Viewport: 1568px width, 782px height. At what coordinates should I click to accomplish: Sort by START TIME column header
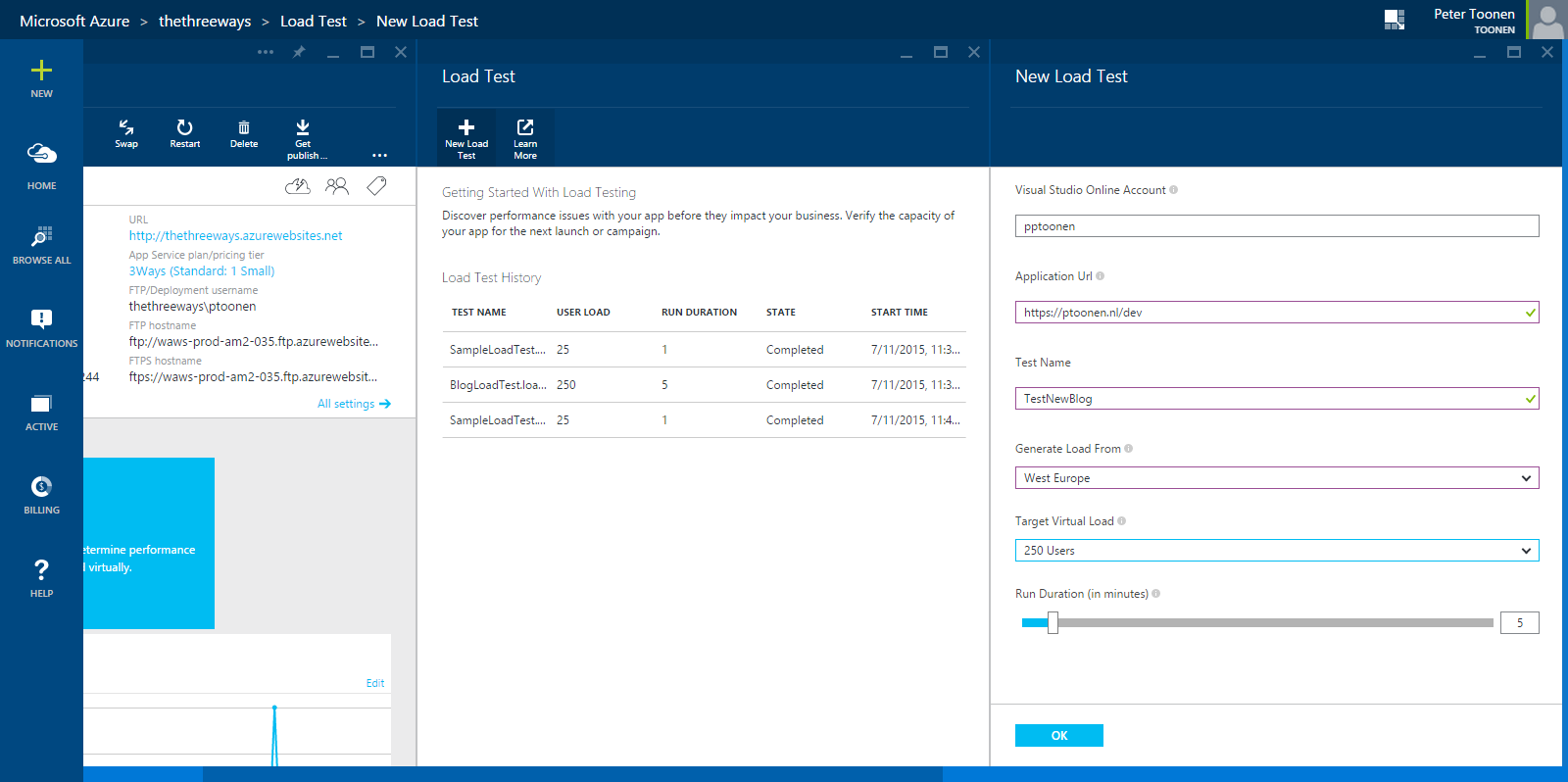(x=900, y=313)
